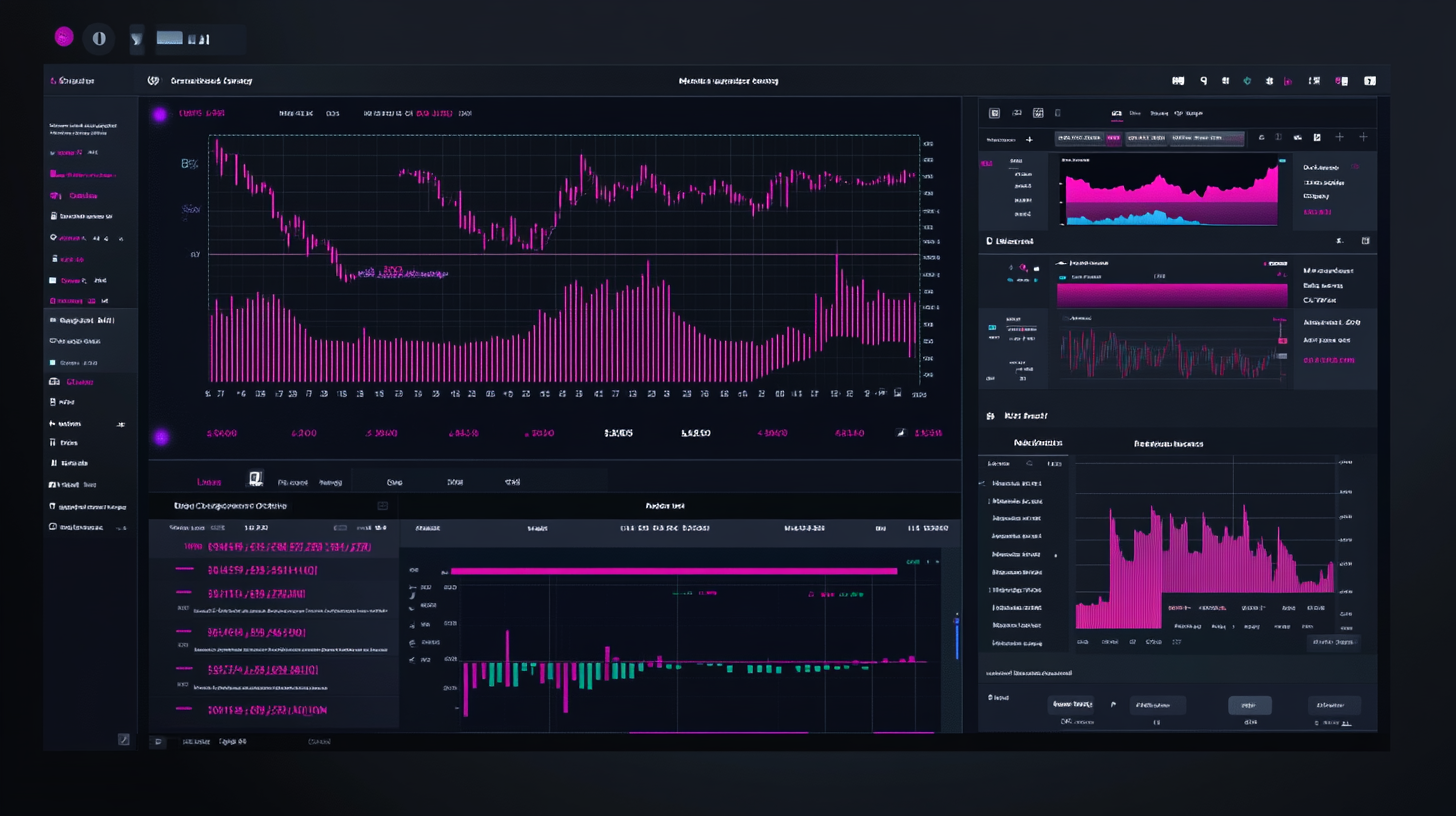Click the small plus icon beside right panel label
1456x816 pixels.
pos(1029,140)
